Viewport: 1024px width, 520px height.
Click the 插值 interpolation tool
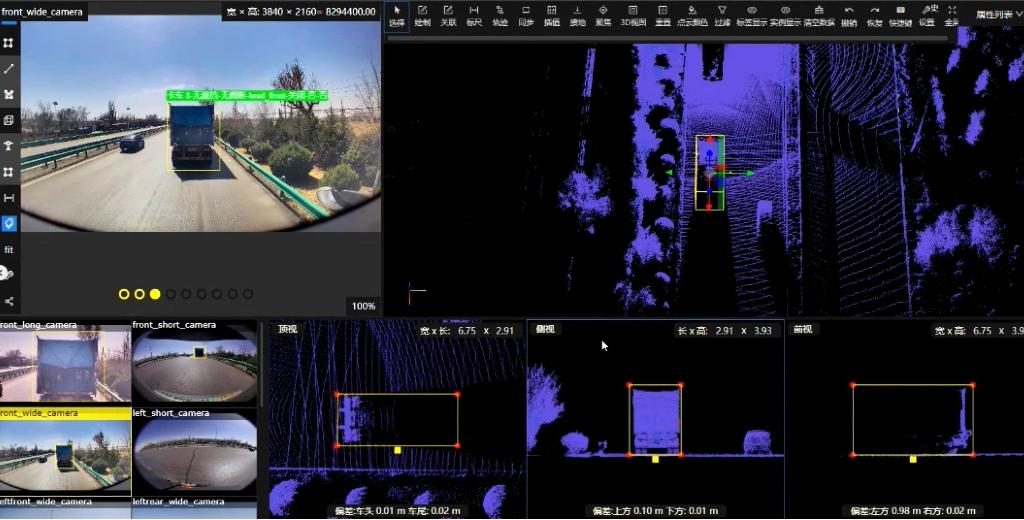(x=552, y=16)
